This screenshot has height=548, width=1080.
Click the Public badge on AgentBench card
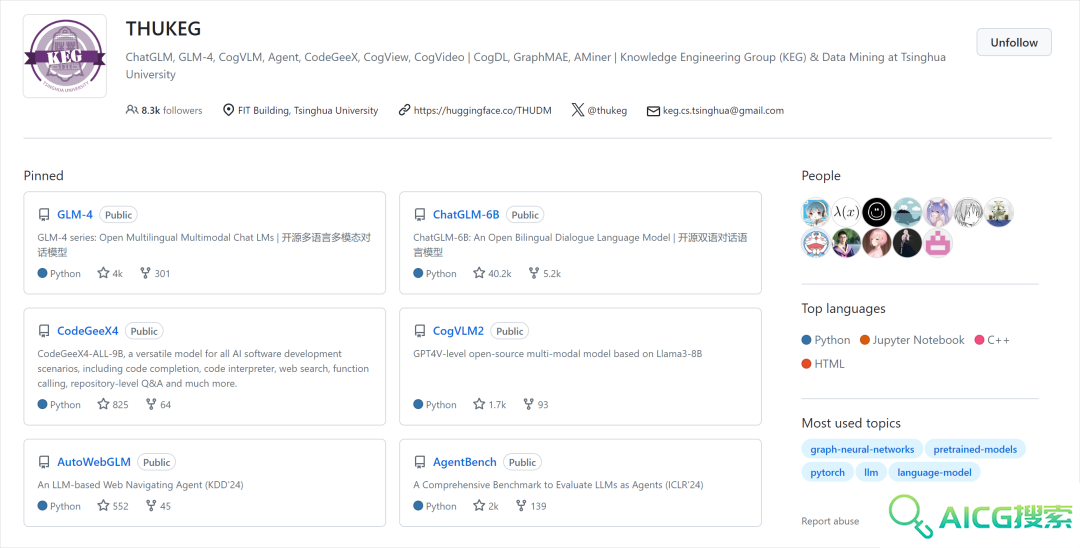point(522,462)
